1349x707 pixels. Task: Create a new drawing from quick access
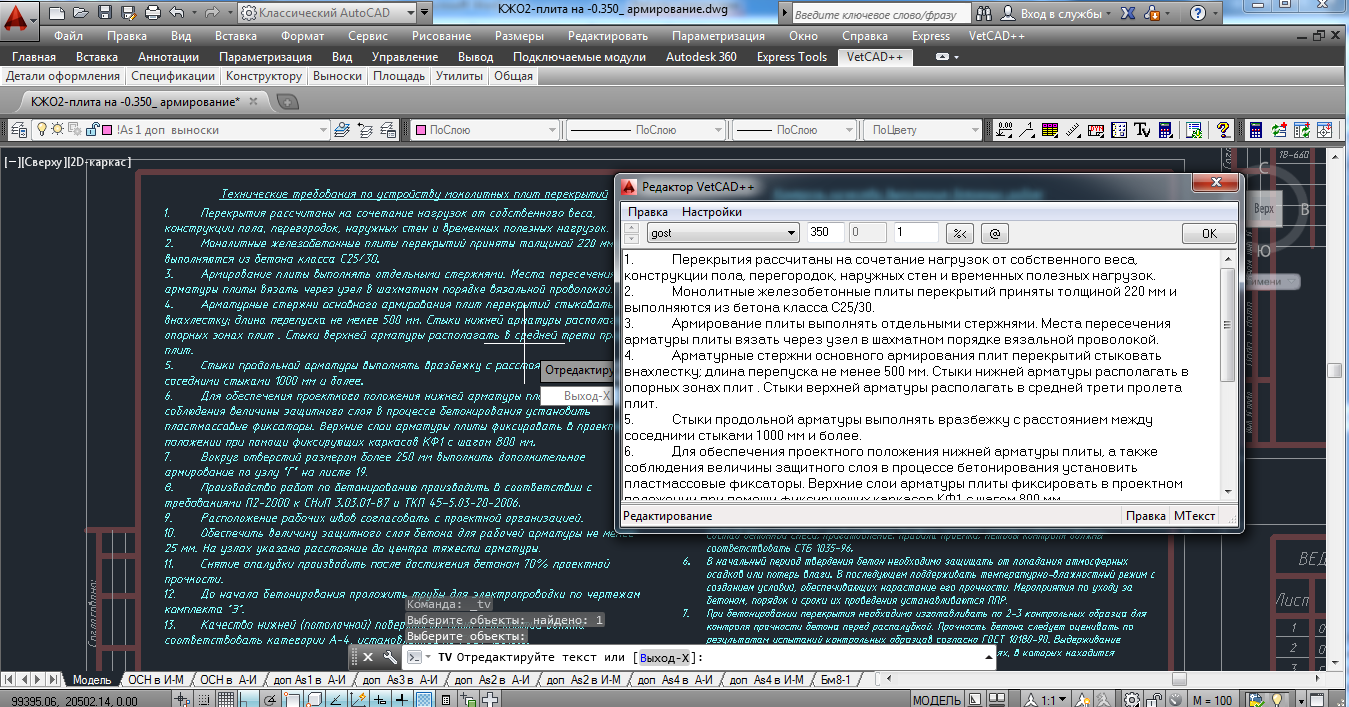pyautogui.click(x=56, y=13)
